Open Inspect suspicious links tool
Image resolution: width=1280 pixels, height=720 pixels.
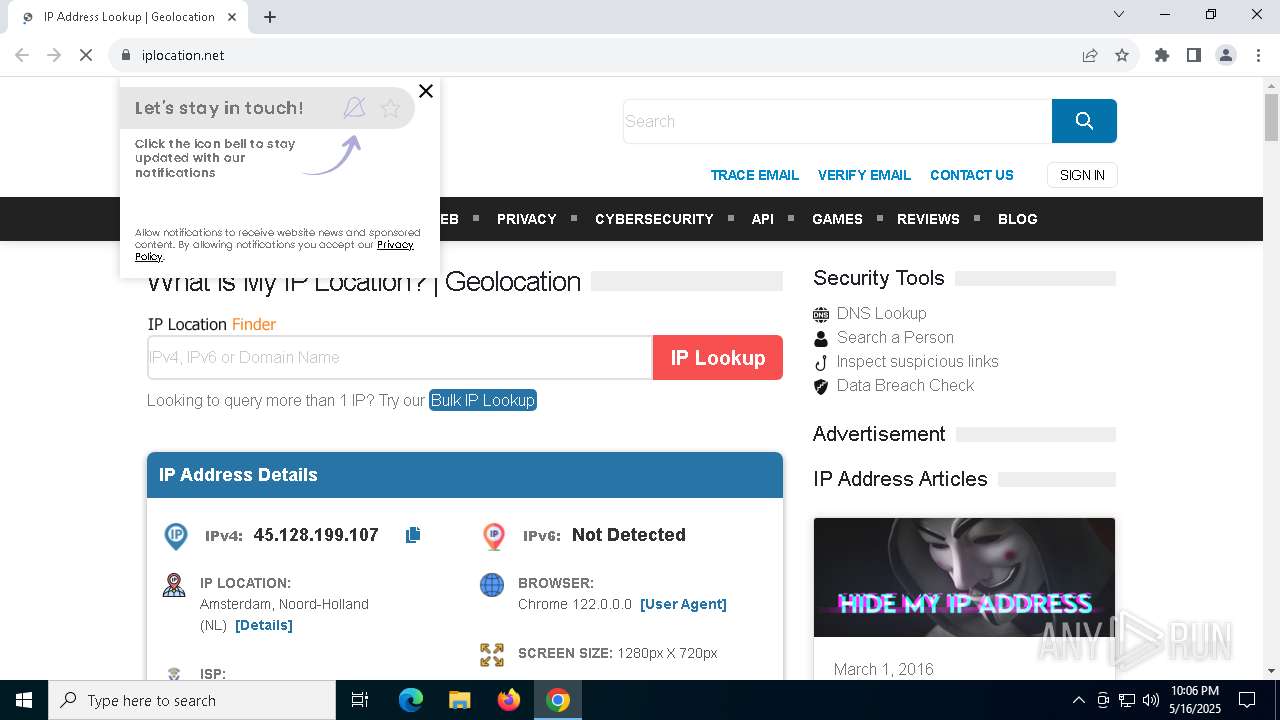[917, 361]
